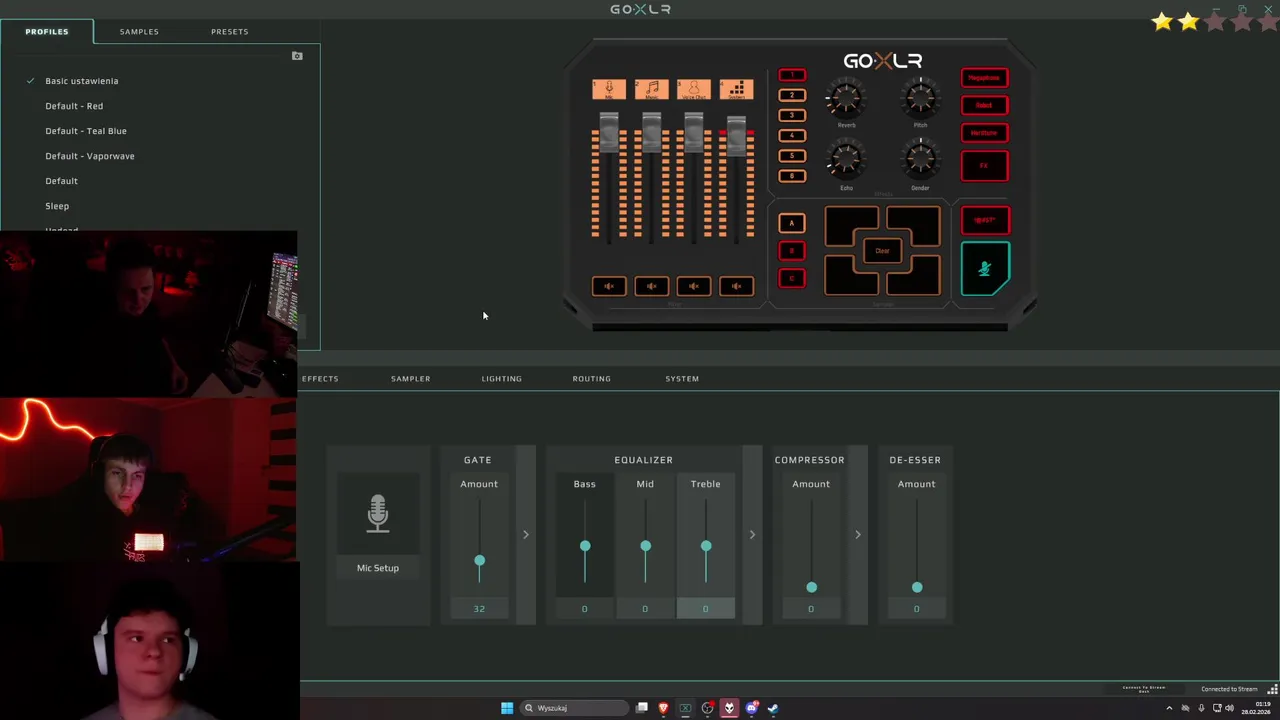
Task: Select effects preset 6
Action: pyautogui.click(x=792, y=176)
